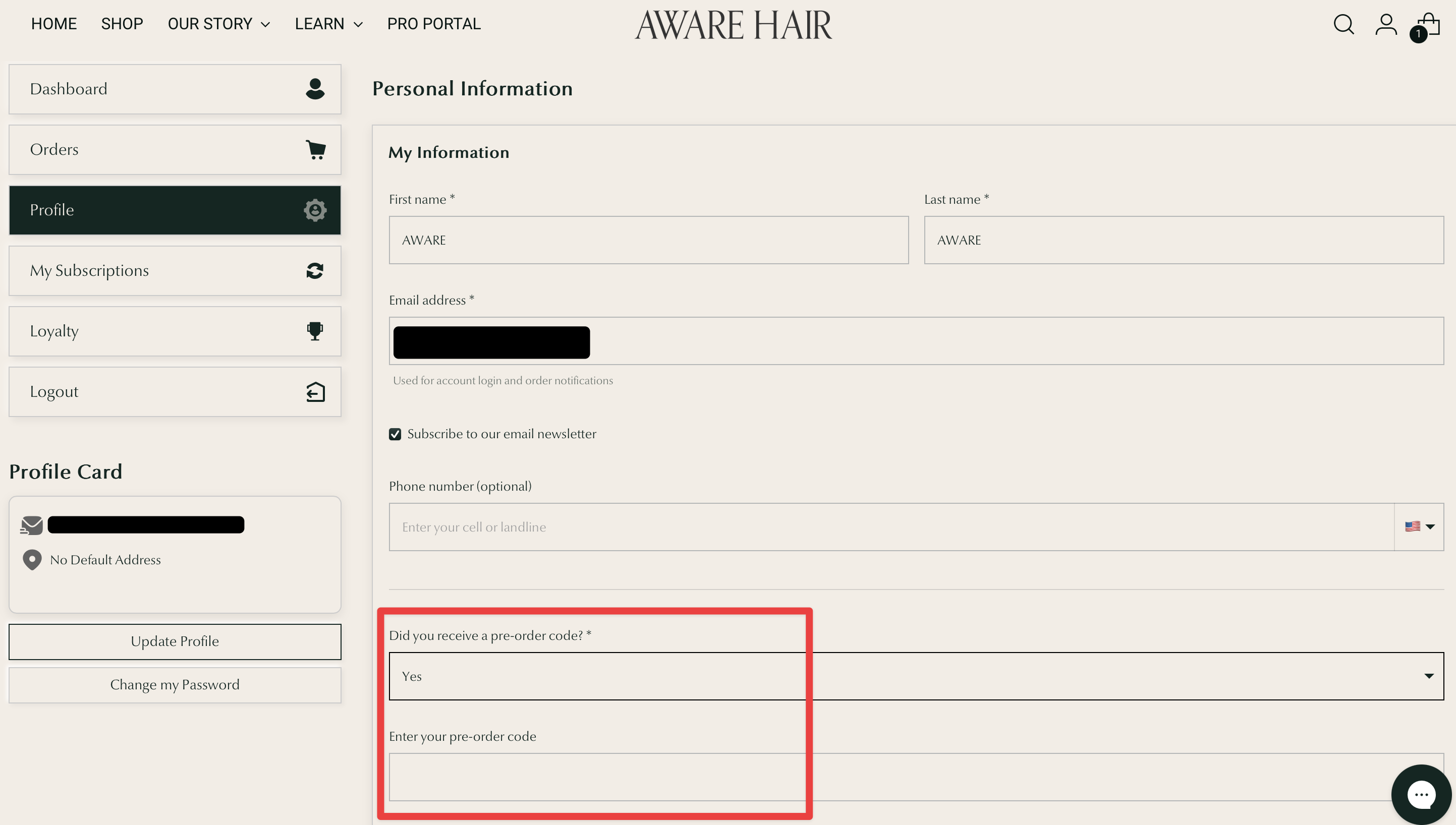Open the phone country flag dropdown

coord(1419,526)
